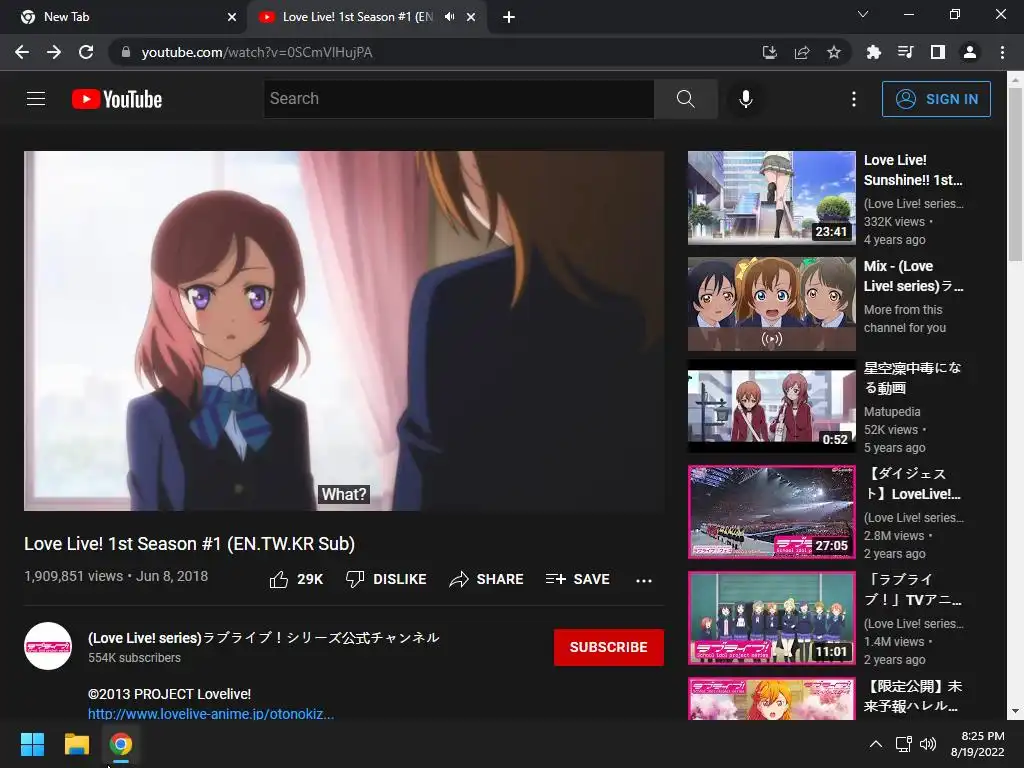Open Chrome extensions puzzle icon
Viewport: 1024px width, 768px height.
pyautogui.click(x=873, y=52)
